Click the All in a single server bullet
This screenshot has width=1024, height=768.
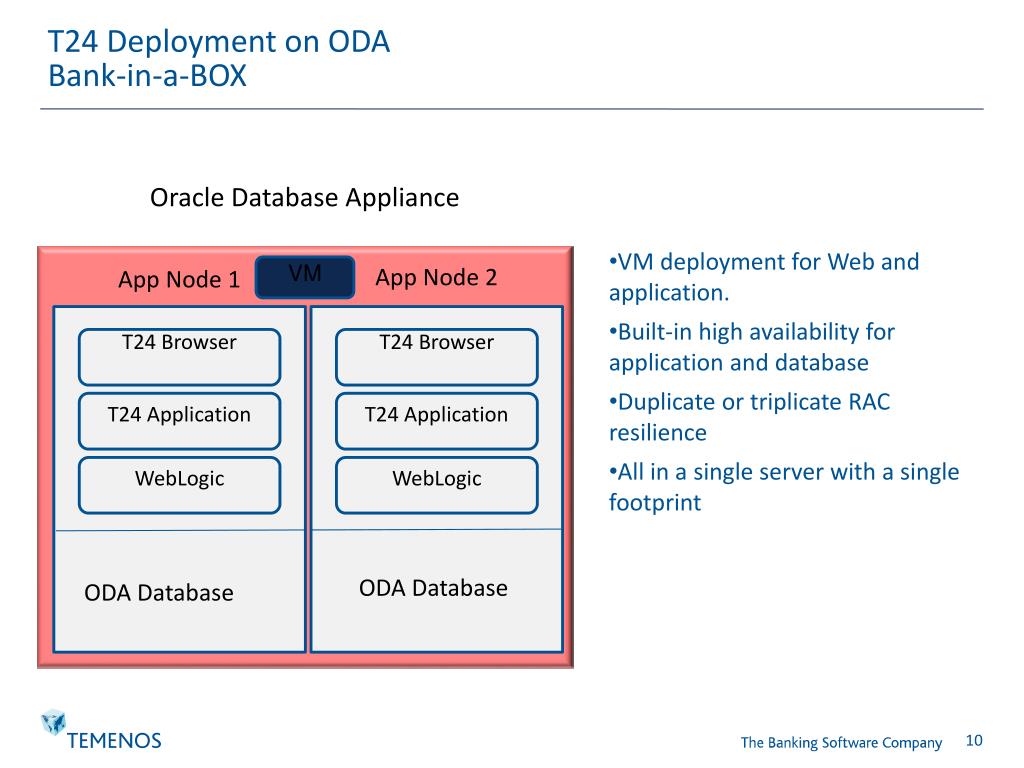pyautogui.click(x=784, y=487)
